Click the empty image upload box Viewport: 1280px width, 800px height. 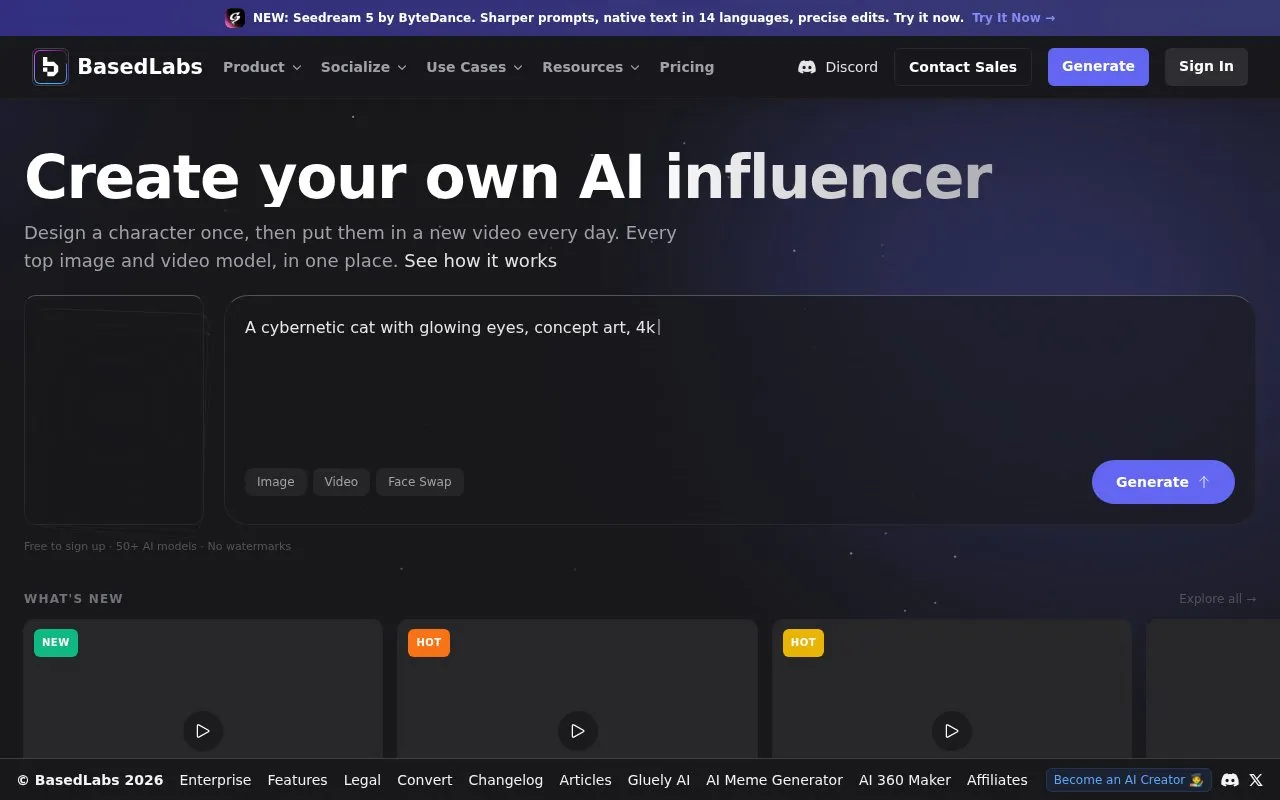(x=114, y=410)
